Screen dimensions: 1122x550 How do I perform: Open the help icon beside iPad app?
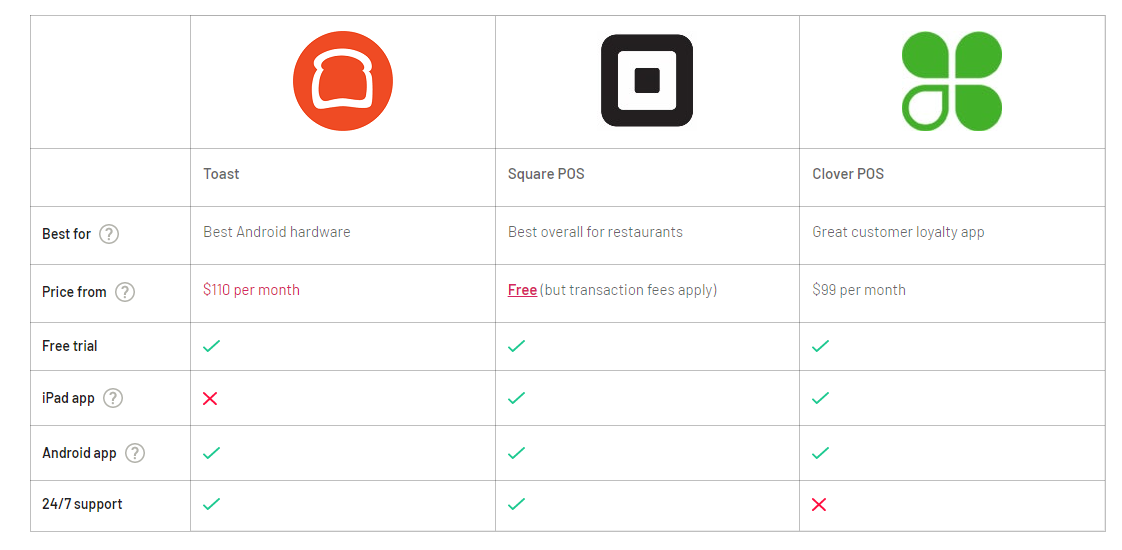(x=112, y=398)
